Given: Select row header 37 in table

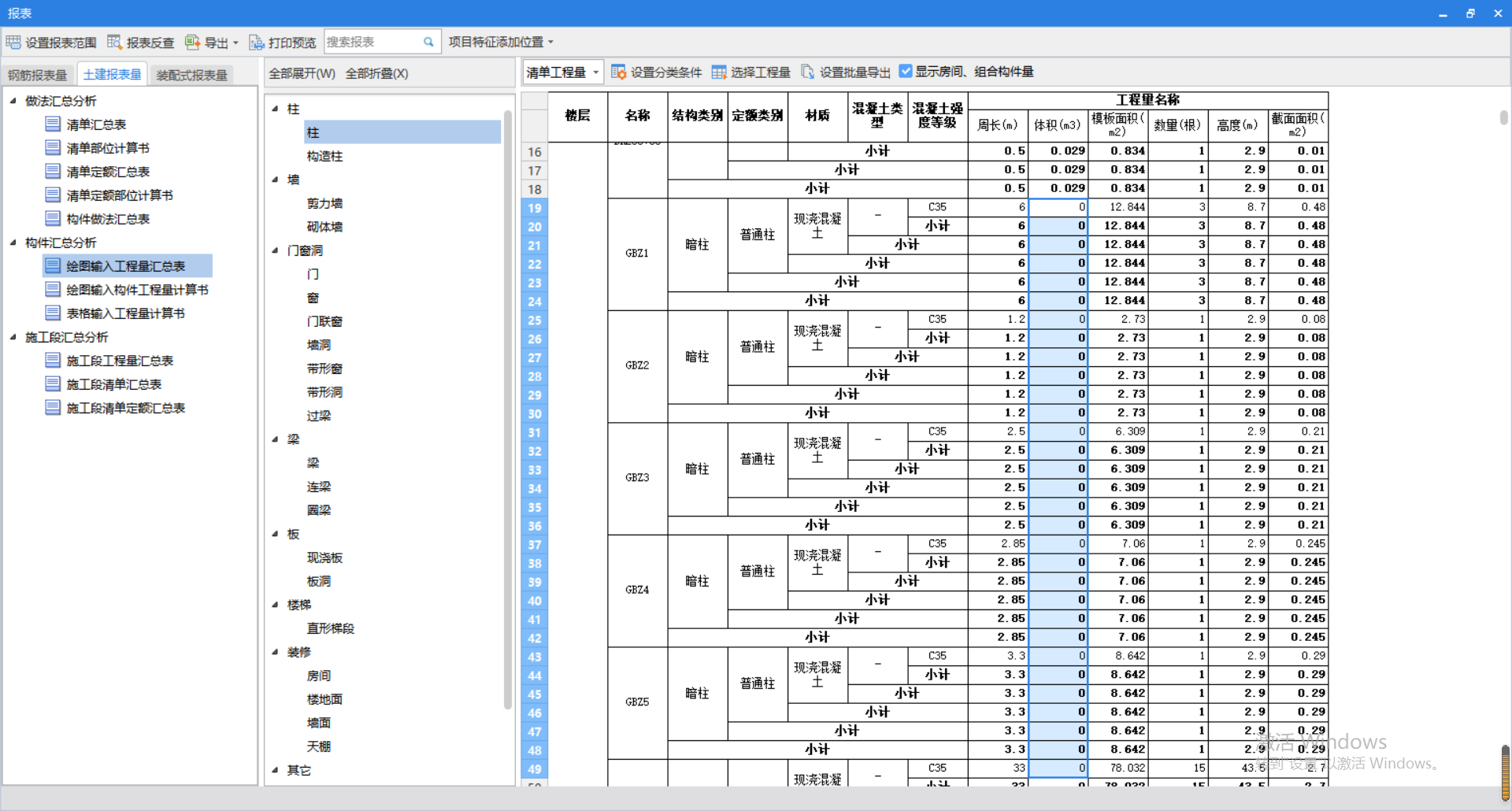Looking at the screenshot, I should (x=535, y=545).
